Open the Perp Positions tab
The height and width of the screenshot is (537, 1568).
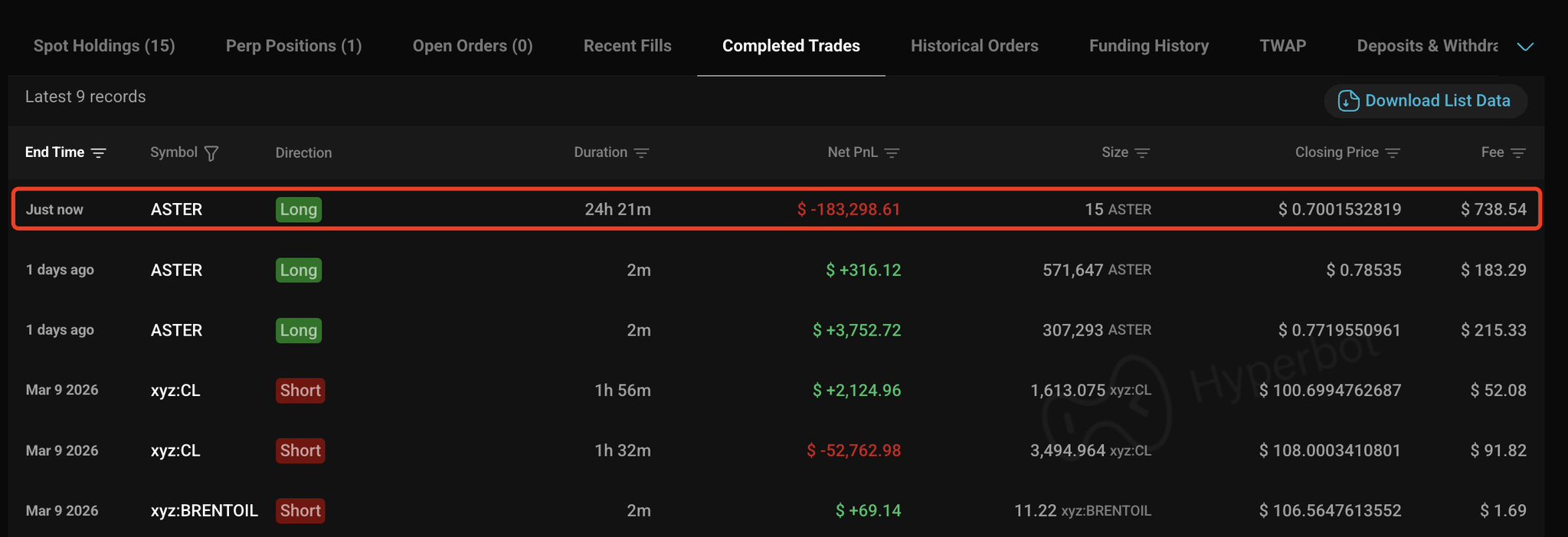coord(293,46)
